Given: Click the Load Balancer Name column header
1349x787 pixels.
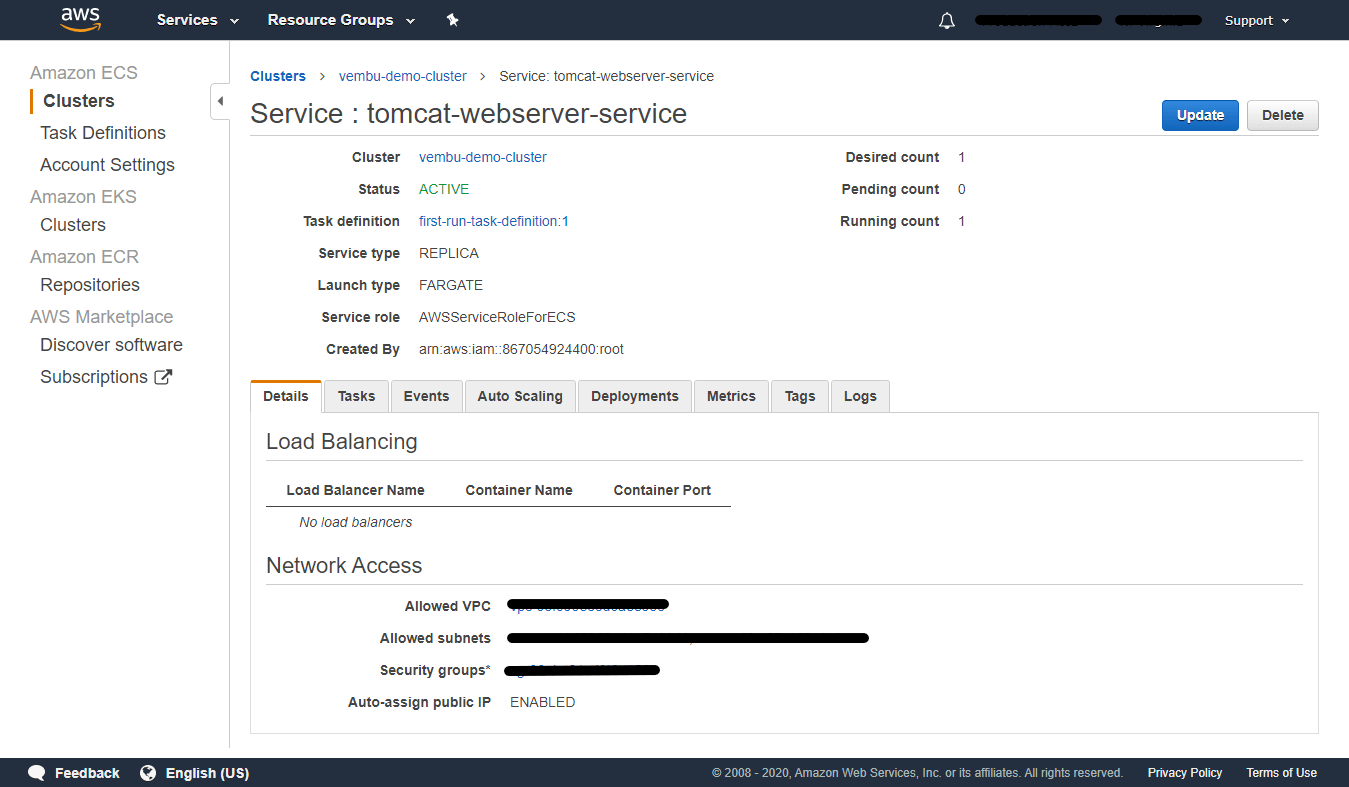Looking at the screenshot, I should pos(355,490).
